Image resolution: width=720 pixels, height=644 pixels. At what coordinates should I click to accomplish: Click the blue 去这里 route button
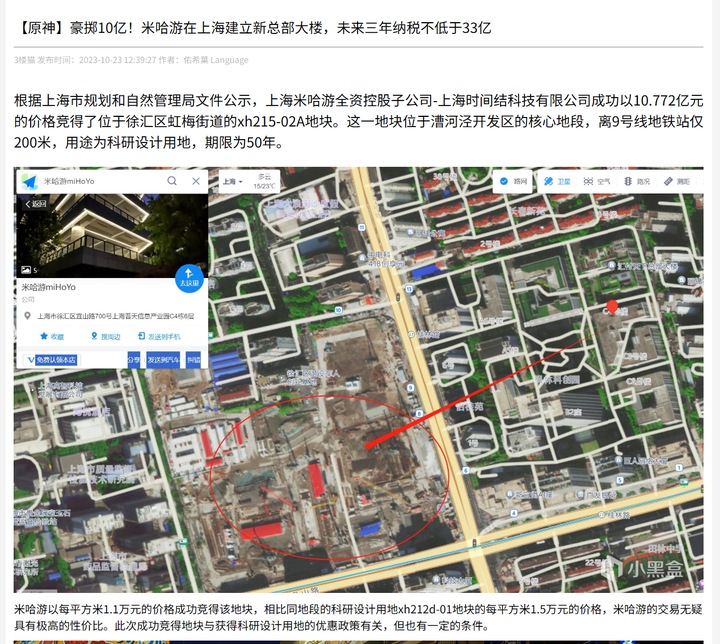click(x=189, y=278)
